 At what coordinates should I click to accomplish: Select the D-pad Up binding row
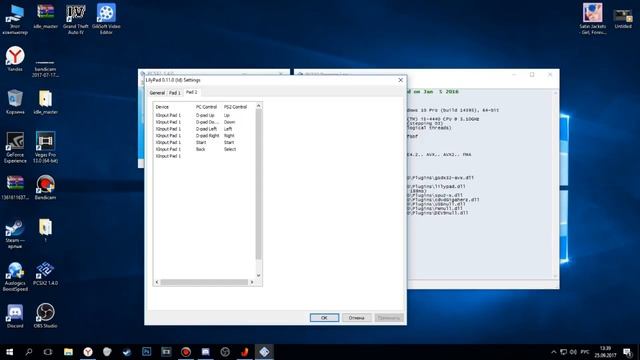(x=204, y=116)
